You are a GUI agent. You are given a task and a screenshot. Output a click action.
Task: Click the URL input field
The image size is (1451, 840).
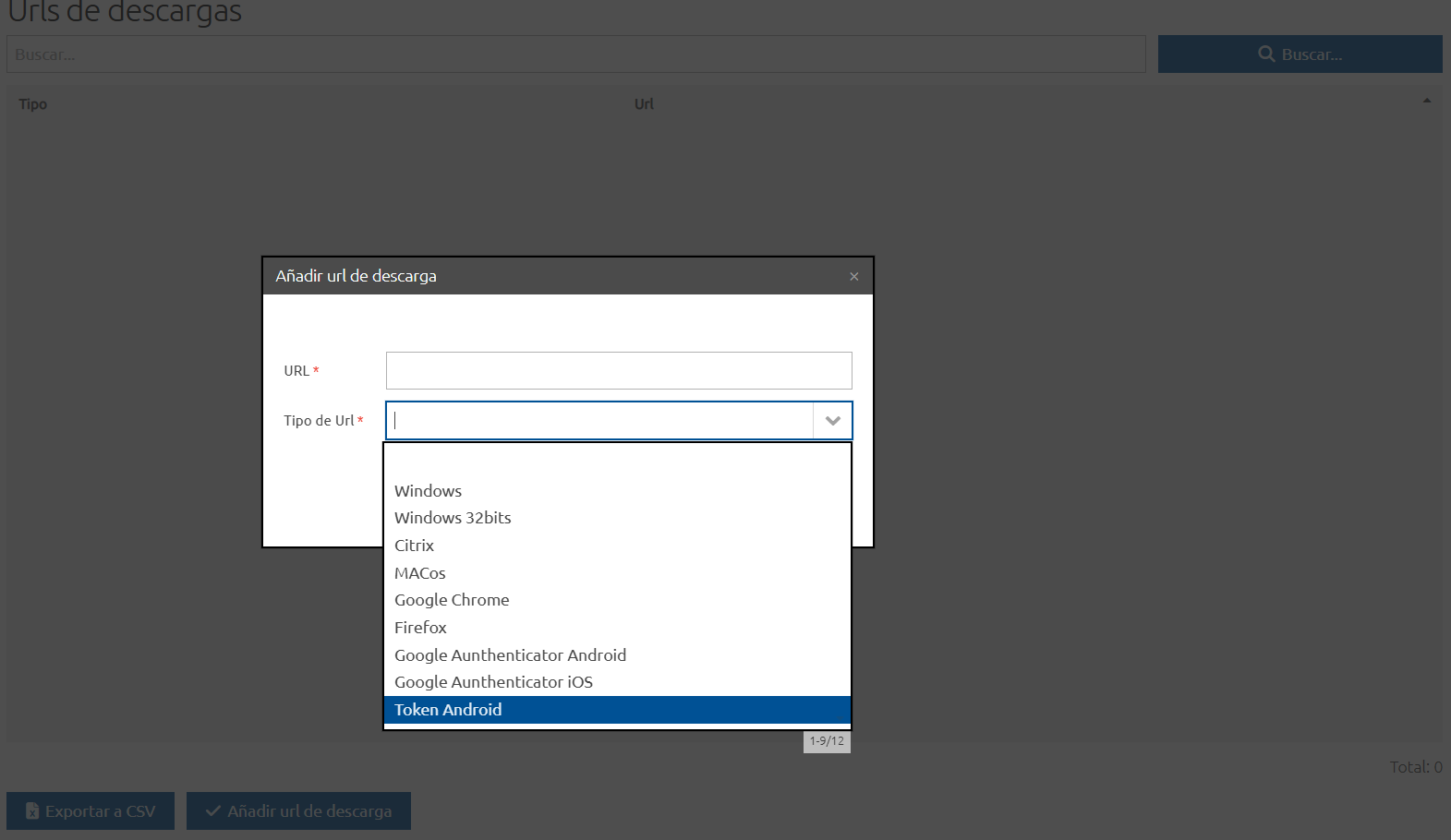[x=619, y=370]
